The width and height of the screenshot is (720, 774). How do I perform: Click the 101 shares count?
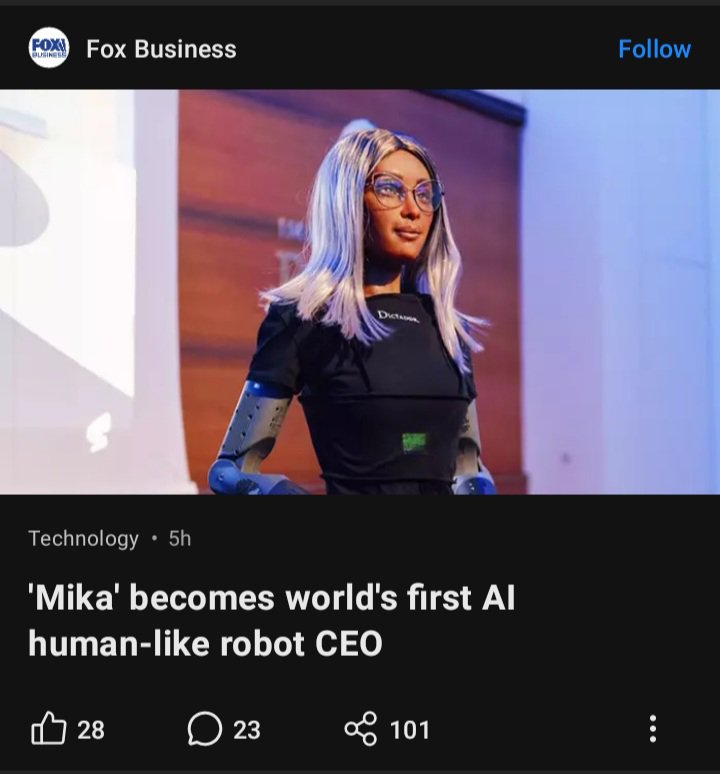tap(410, 730)
